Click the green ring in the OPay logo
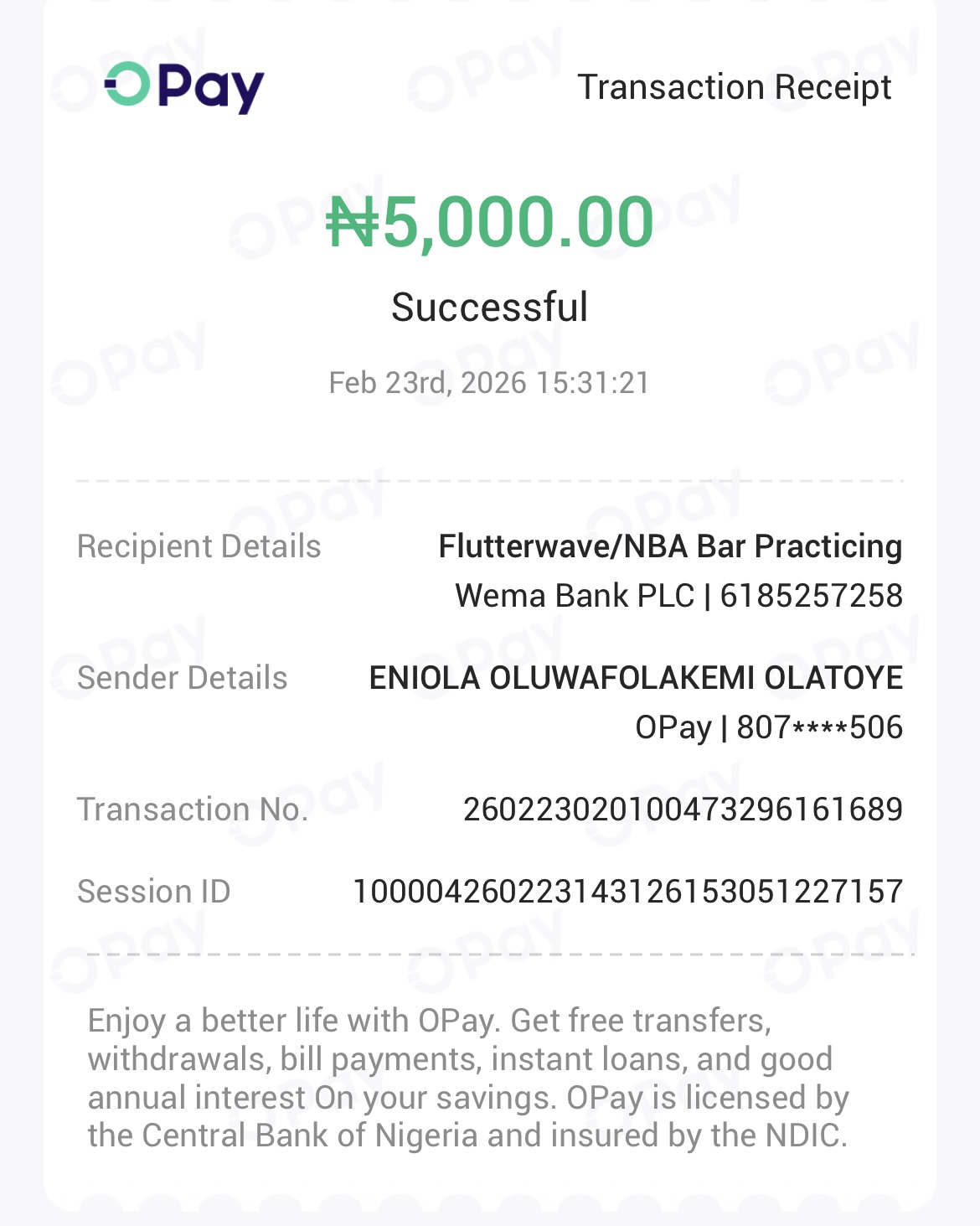Screen dimensions: 980x1226 [127, 85]
